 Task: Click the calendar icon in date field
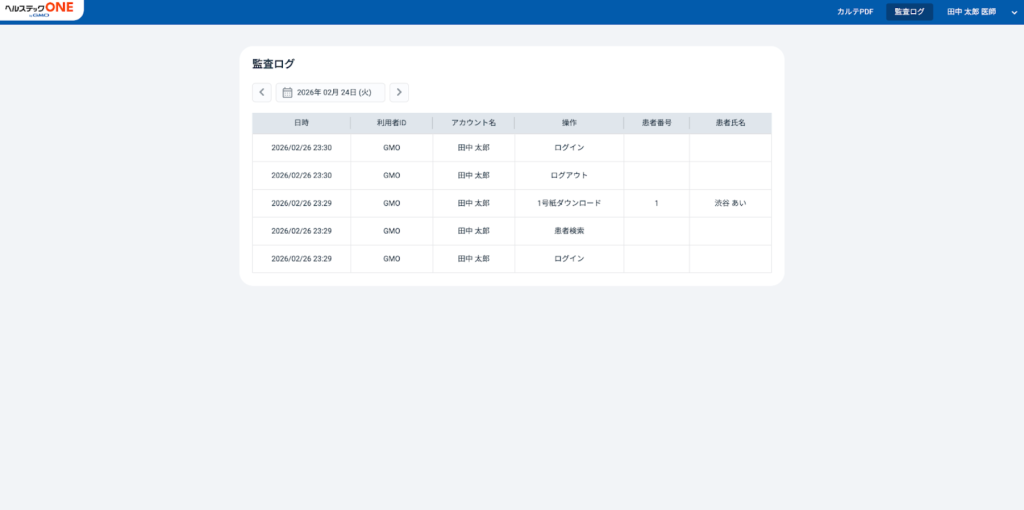[287, 92]
